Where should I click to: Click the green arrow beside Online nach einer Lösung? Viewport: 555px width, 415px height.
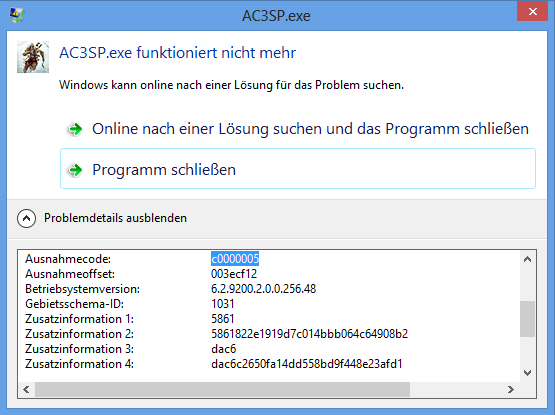pos(75,129)
